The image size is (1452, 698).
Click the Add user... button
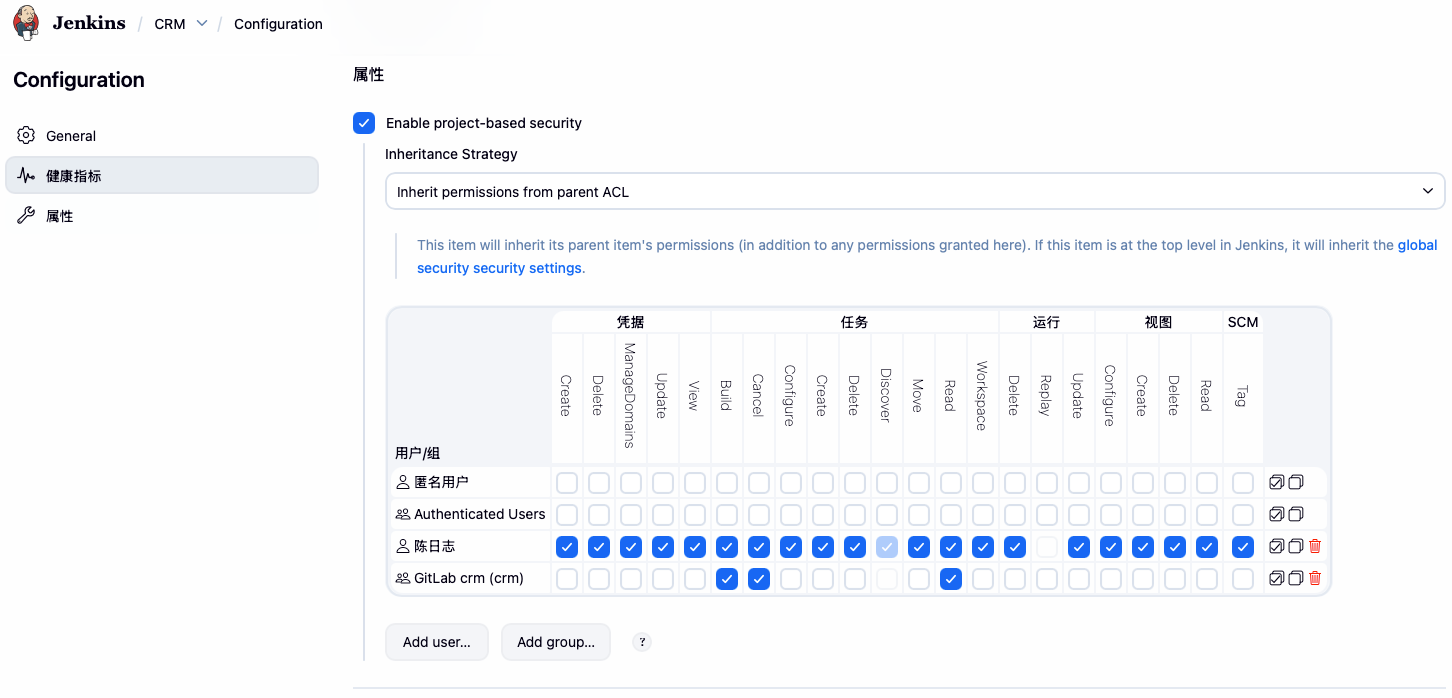[436, 641]
